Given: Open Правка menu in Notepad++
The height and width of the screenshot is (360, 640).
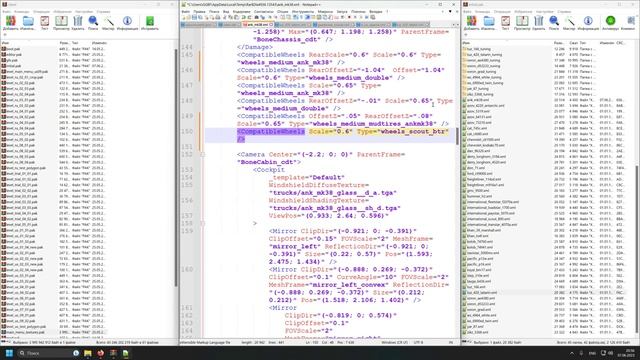Looking at the screenshot, I should click(199, 11).
